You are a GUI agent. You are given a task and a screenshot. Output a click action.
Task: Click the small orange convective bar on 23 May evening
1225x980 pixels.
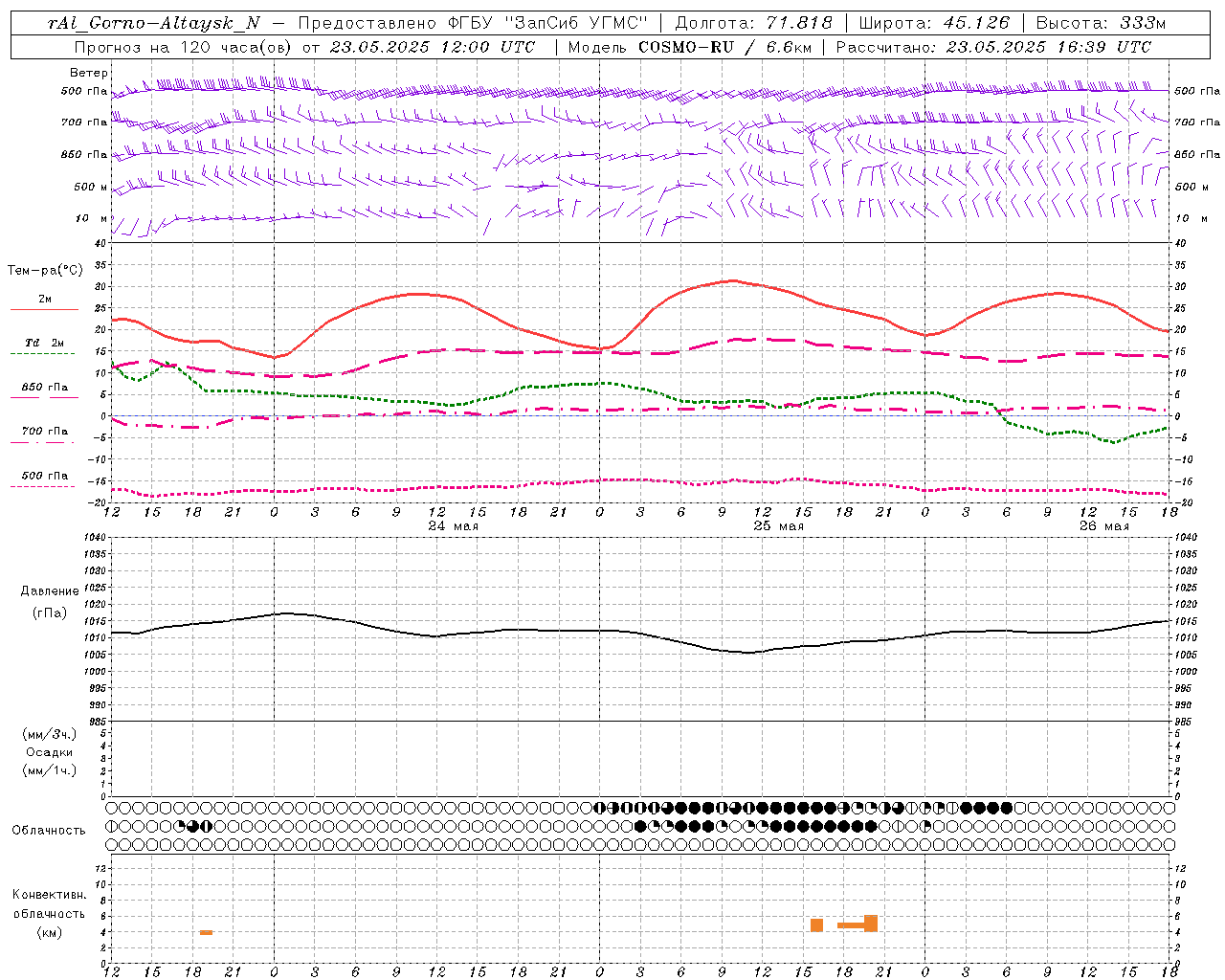click(206, 932)
